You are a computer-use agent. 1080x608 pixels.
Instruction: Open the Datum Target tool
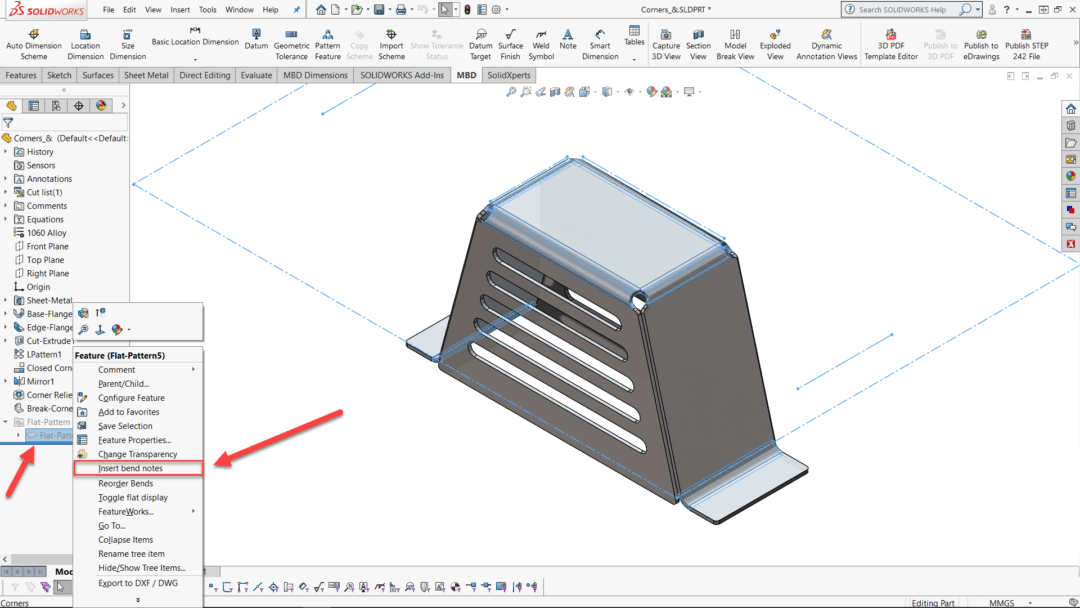(481, 42)
